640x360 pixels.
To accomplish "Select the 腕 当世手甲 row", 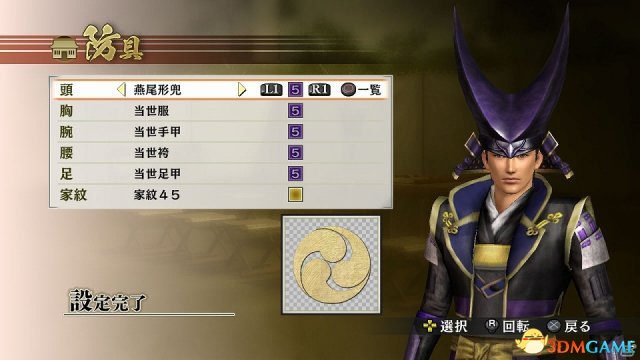I will click(221, 132).
